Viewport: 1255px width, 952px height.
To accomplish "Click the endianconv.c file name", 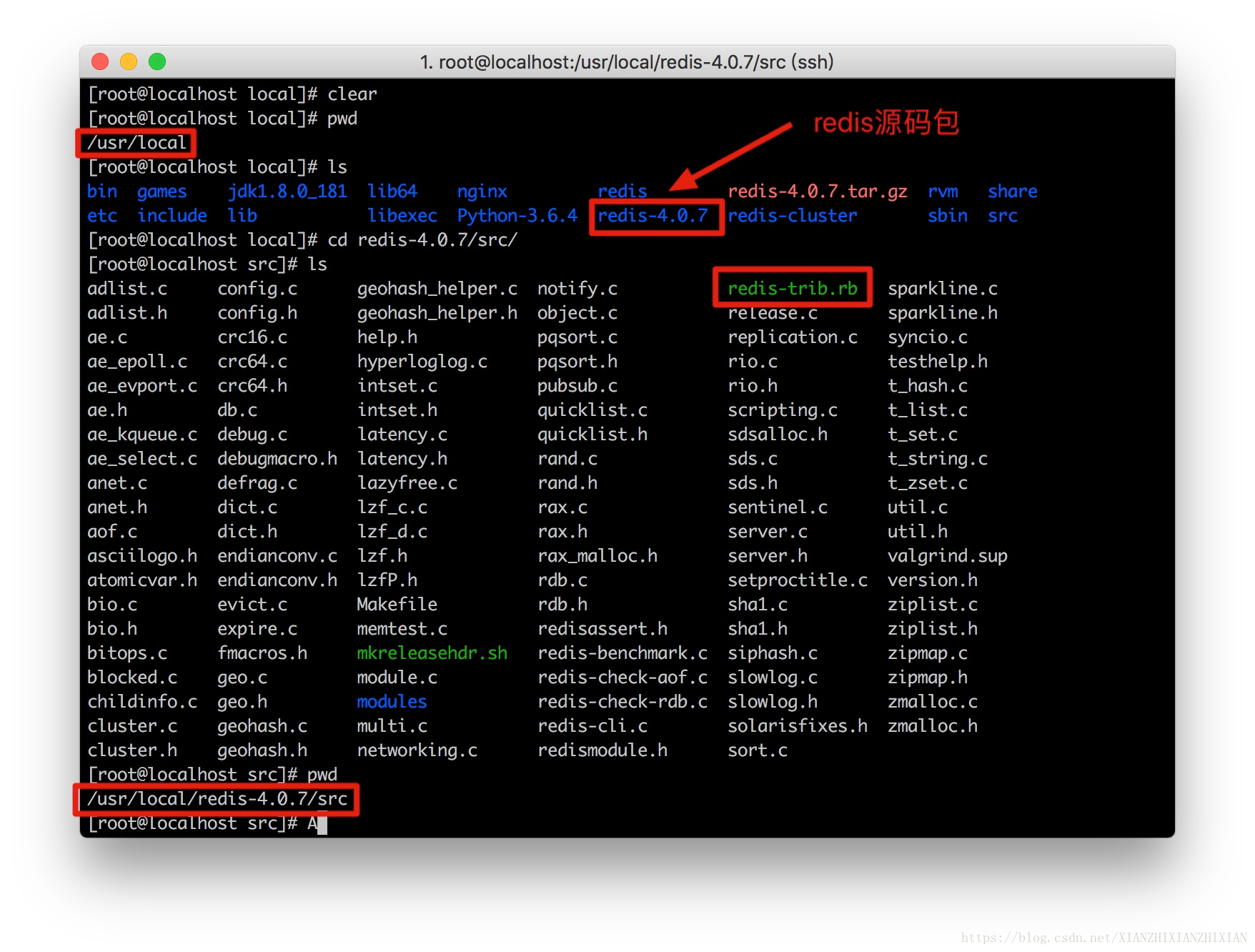I will [x=277, y=556].
